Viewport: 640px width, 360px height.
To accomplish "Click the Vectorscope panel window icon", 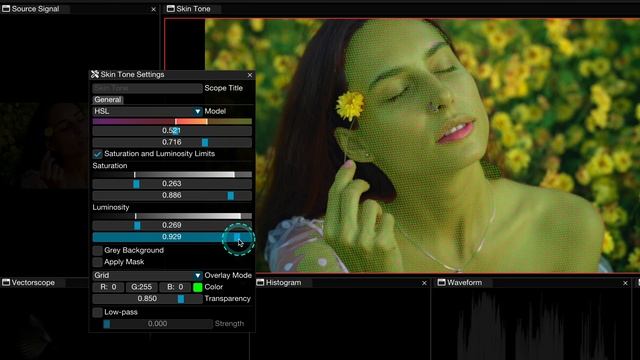I will click(6, 282).
